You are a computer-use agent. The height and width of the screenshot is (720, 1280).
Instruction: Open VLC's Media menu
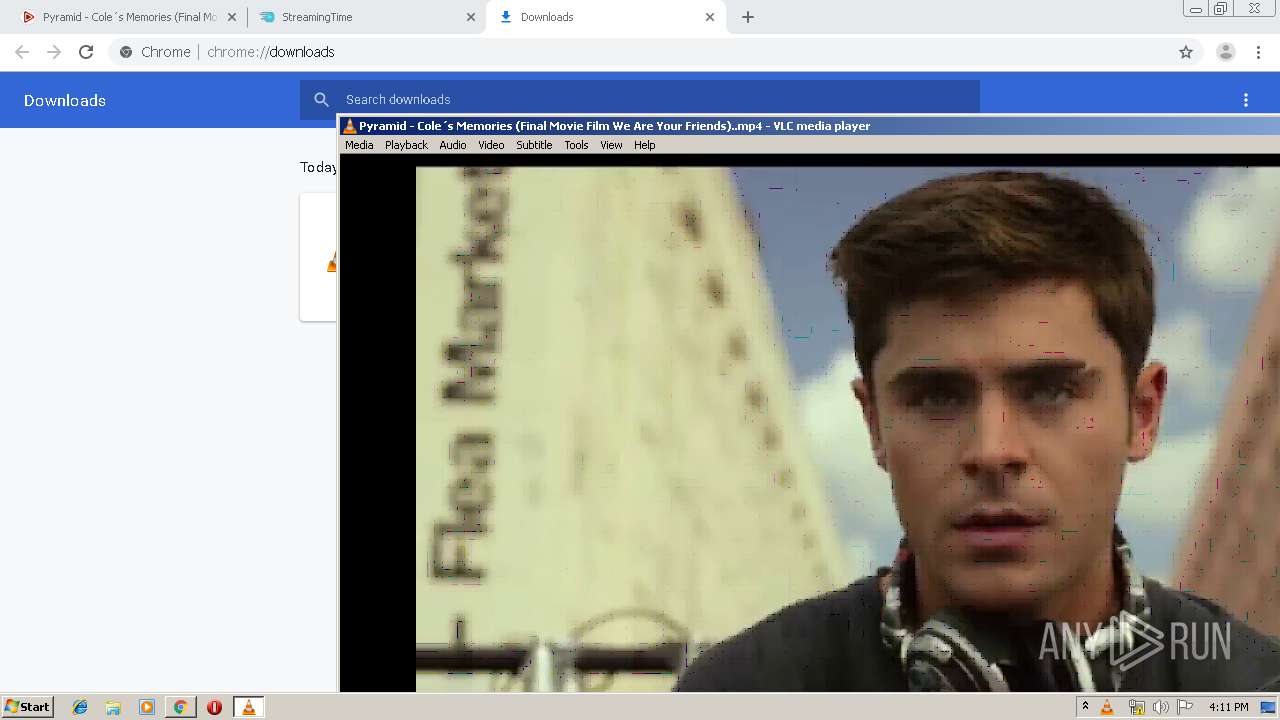coord(359,145)
